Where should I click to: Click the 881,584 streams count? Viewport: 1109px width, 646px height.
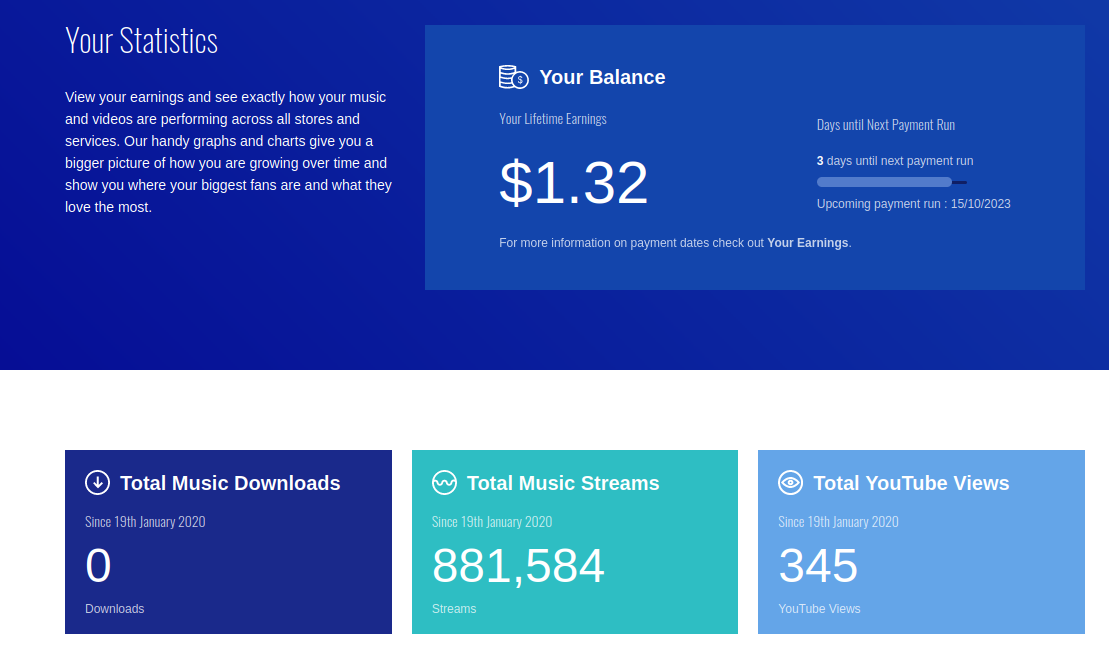click(518, 566)
